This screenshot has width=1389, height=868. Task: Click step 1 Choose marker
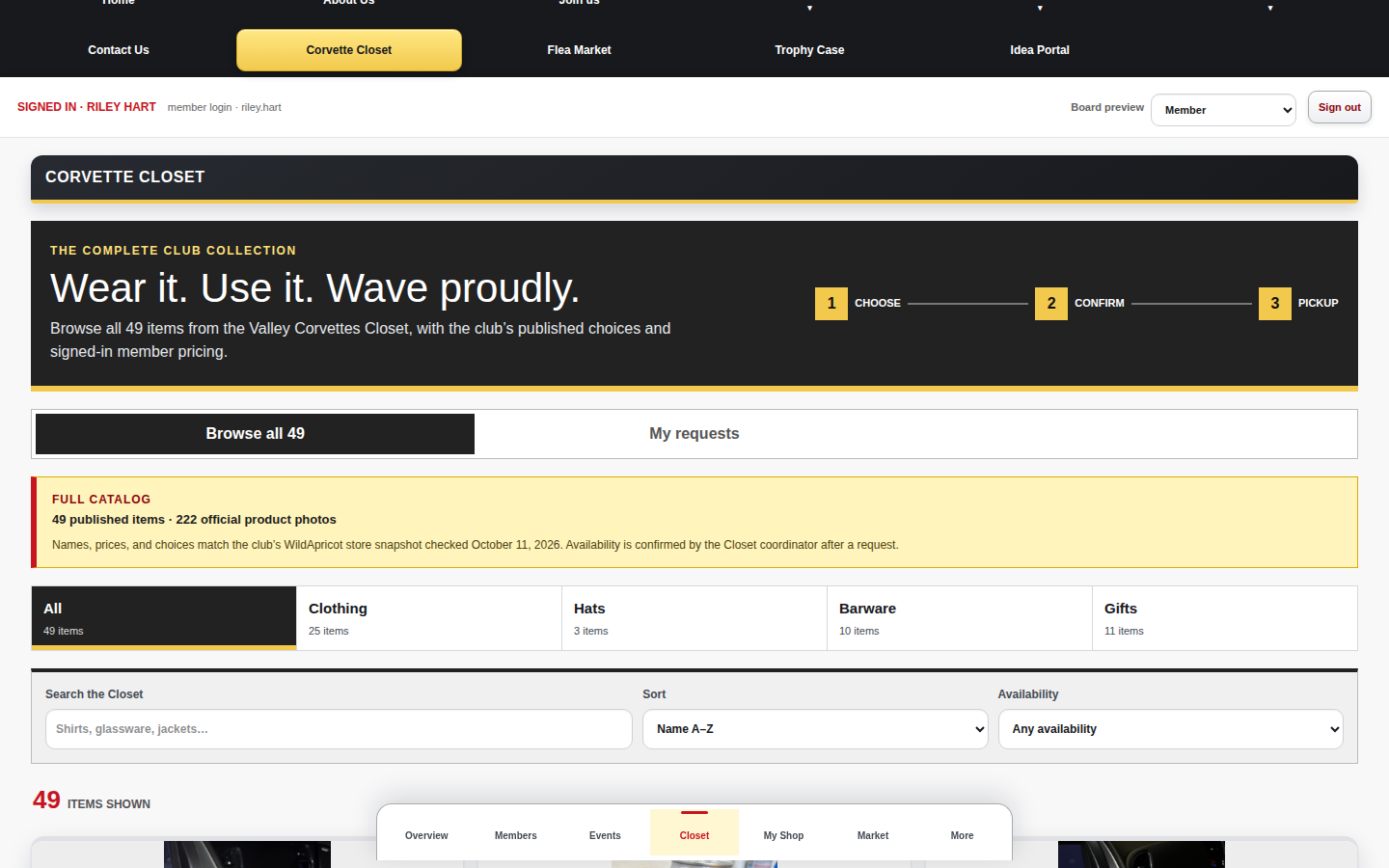[x=831, y=303]
